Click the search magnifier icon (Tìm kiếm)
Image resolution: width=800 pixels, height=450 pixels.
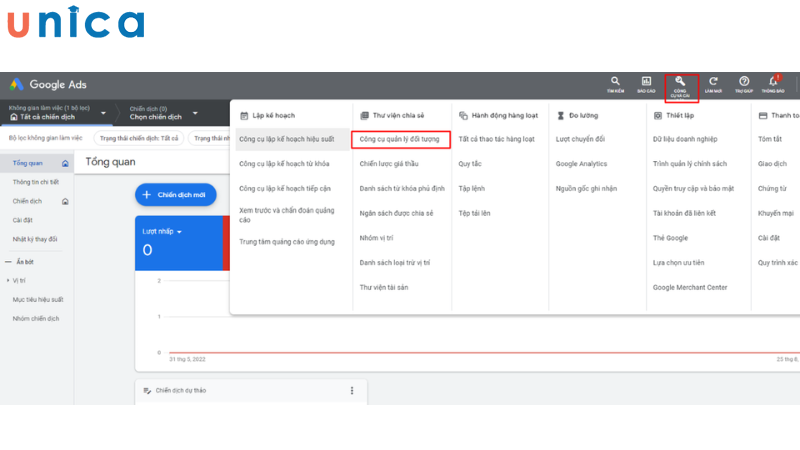(x=615, y=84)
